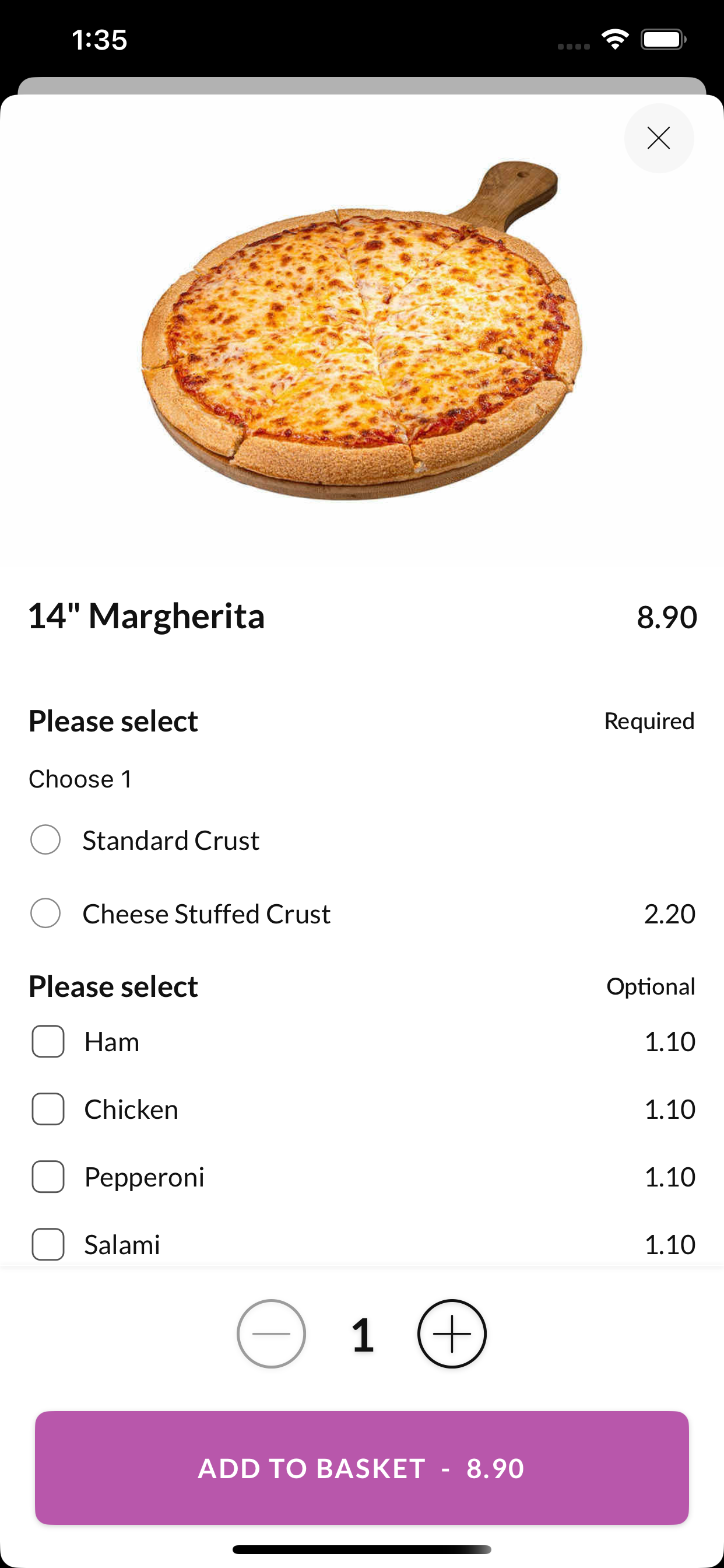Enable the Chicken topping checkbox
Screen dimensions: 724x1568
[x=48, y=1109]
